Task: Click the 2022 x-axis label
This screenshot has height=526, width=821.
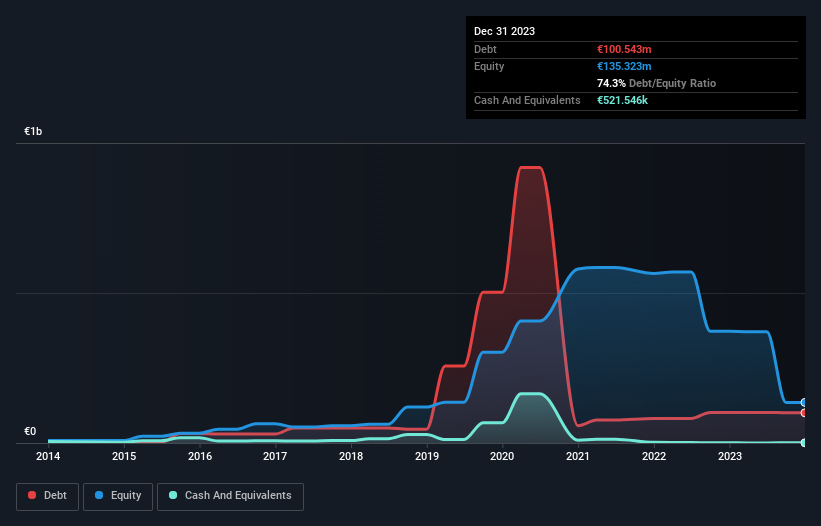Action: [654, 456]
